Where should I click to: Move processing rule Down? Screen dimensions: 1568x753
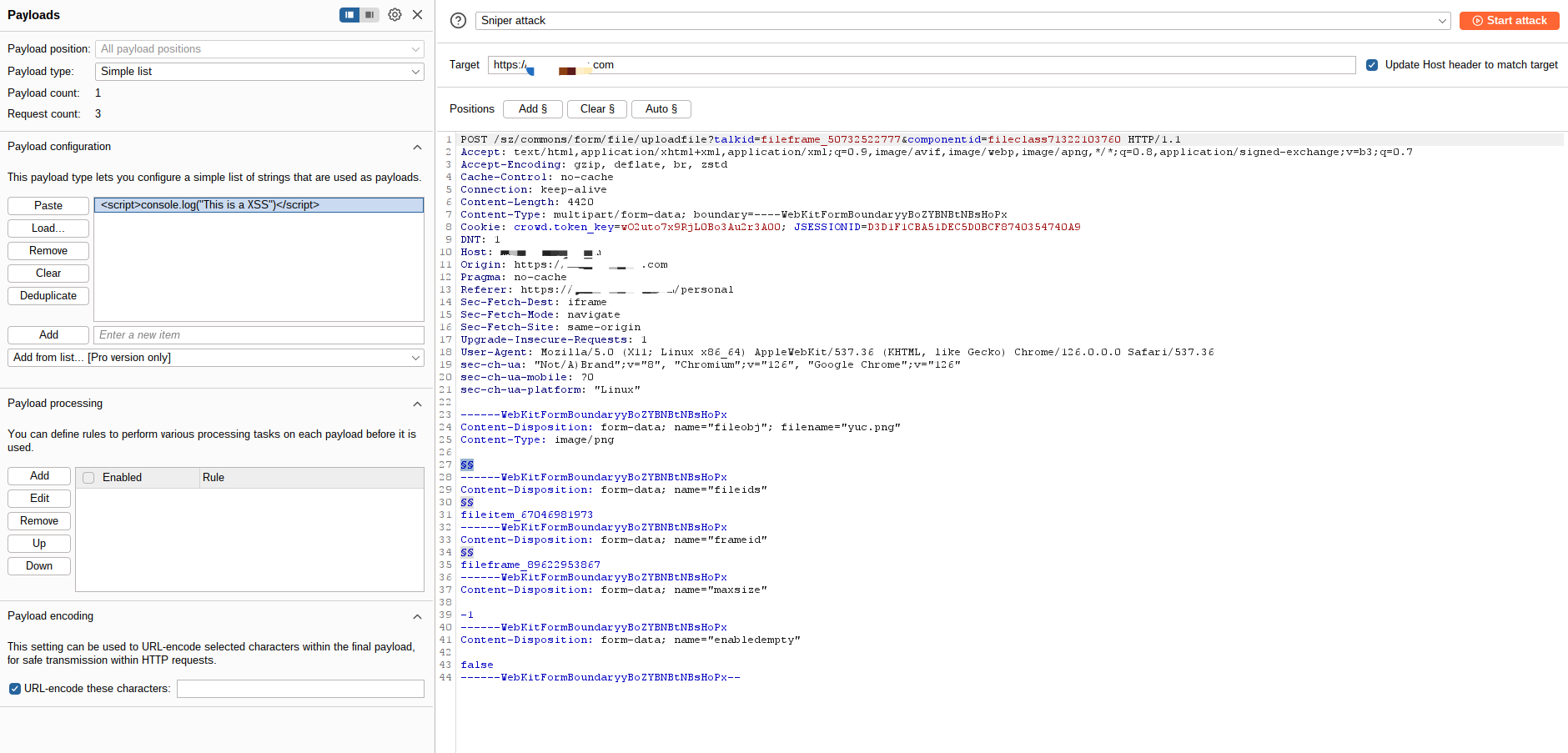pos(39,566)
